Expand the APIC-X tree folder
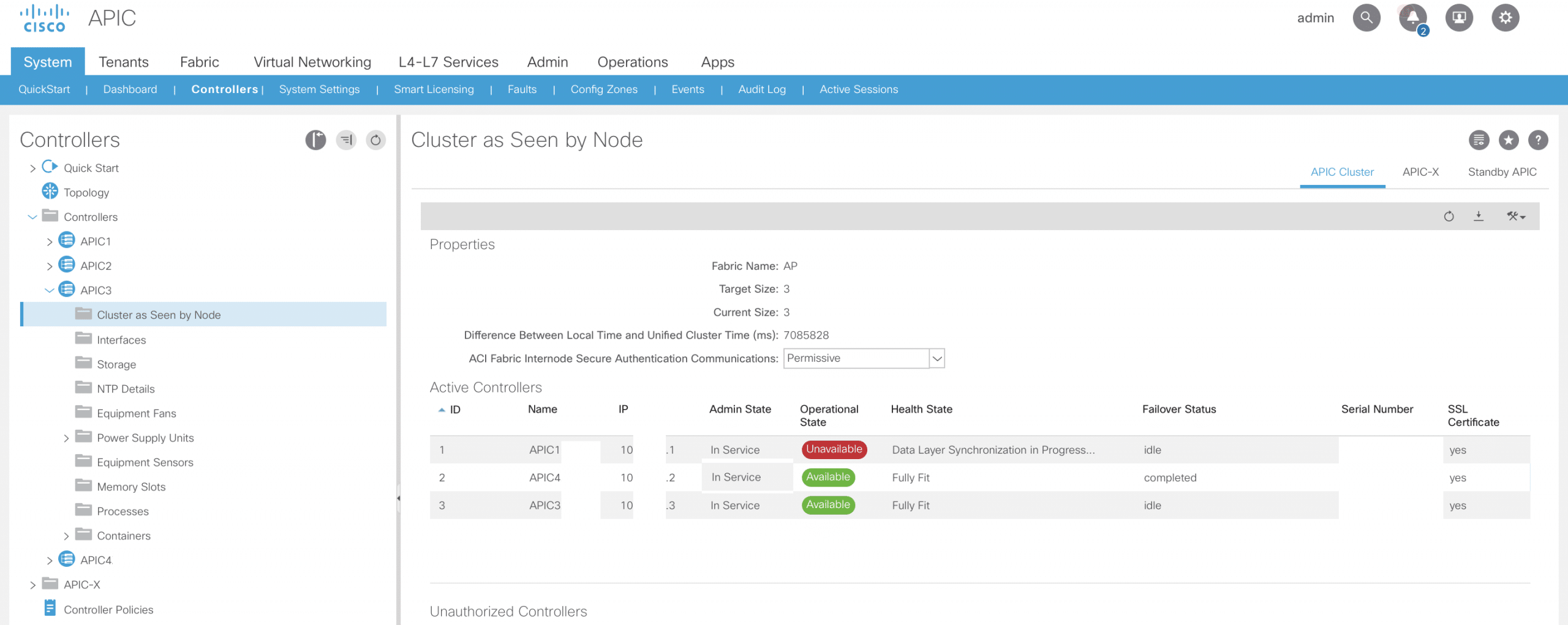The image size is (1568, 625). [32, 585]
